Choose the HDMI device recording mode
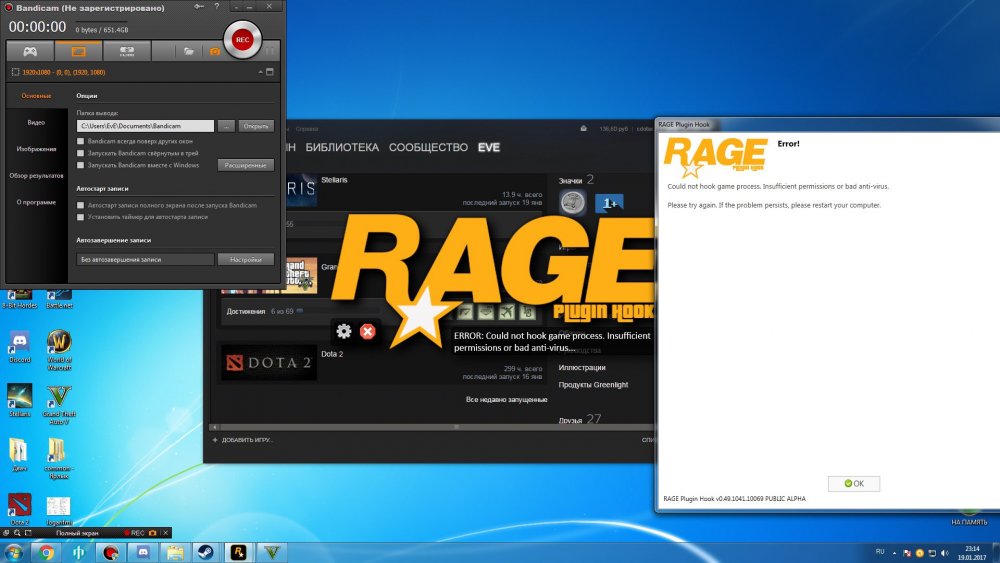Screen dimensions: 1000x563 [x=127, y=51]
